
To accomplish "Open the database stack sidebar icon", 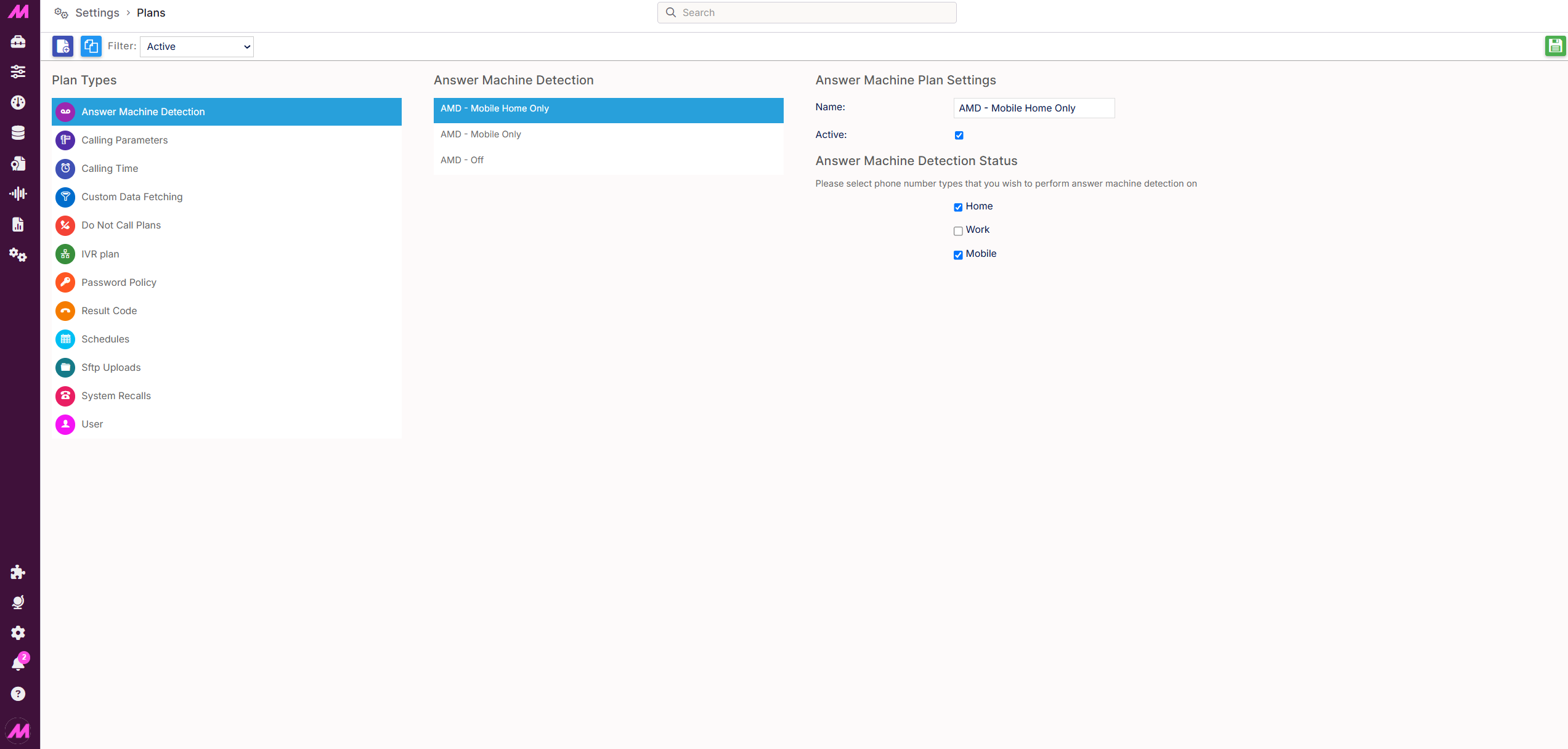I will [x=18, y=132].
